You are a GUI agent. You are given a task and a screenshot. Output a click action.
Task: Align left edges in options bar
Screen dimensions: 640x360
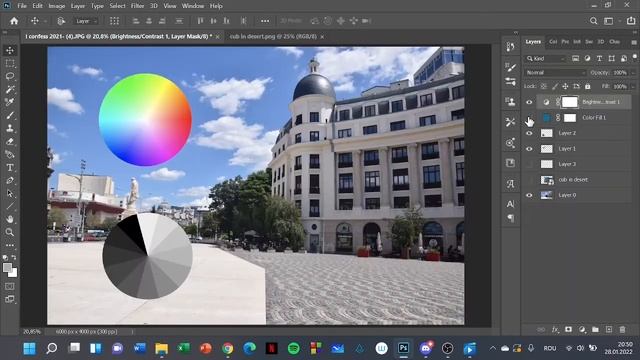[136, 21]
